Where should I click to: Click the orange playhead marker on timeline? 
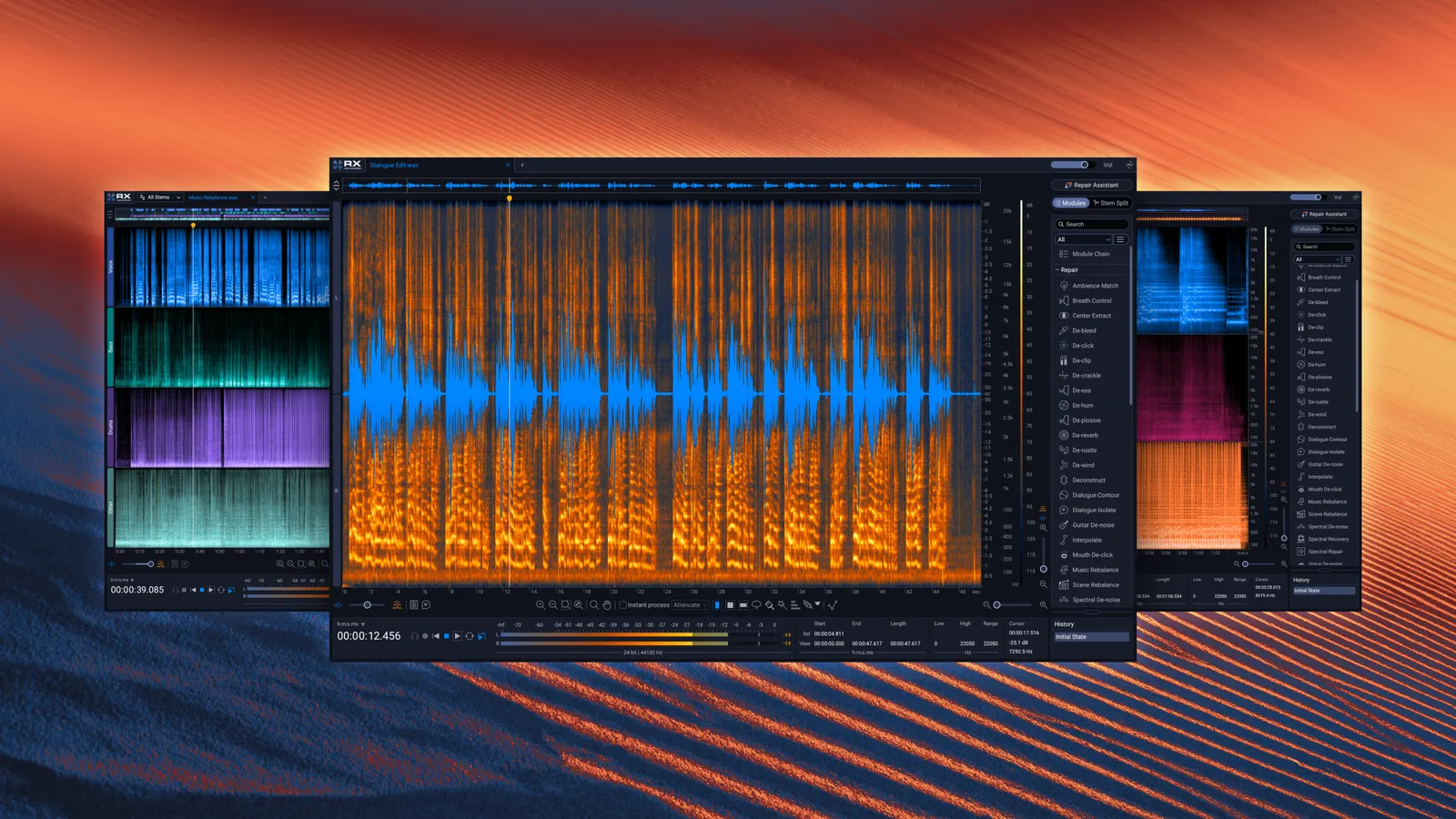point(510,197)
